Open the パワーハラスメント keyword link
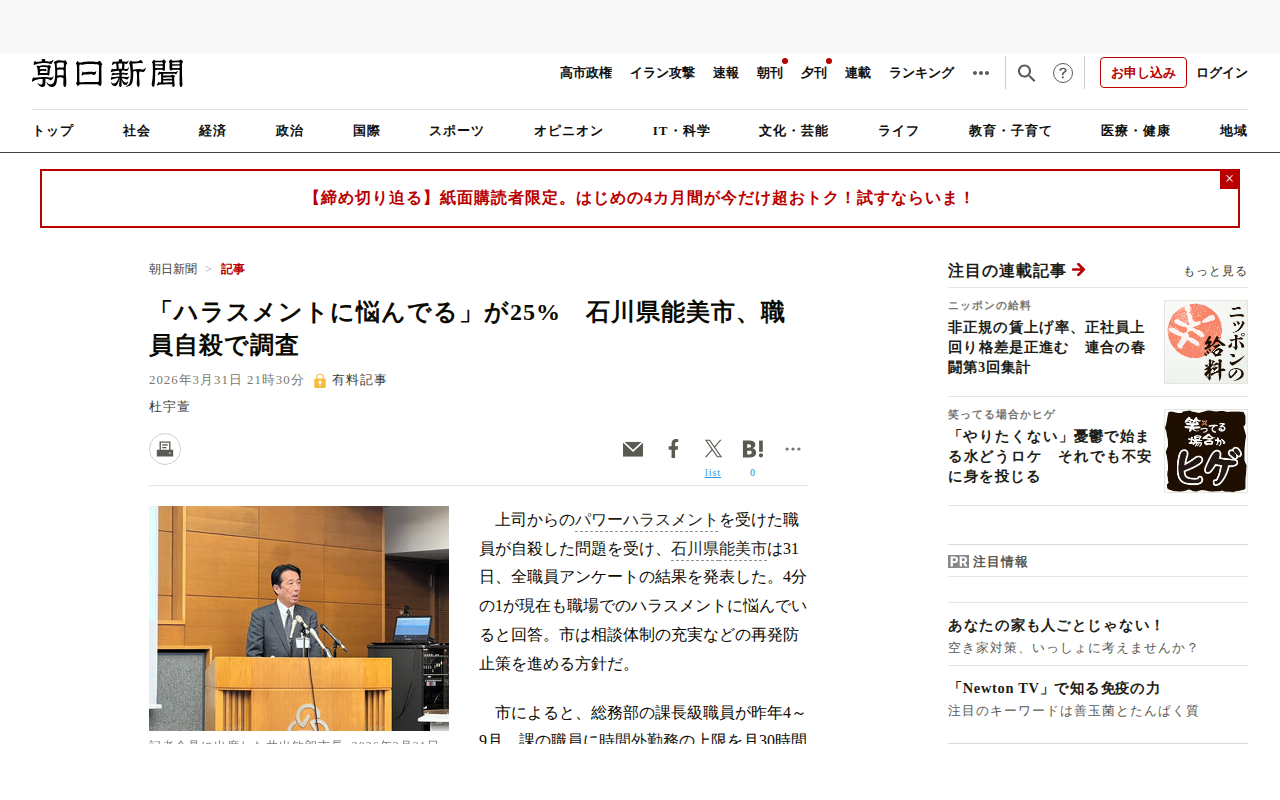The height and width of the screenshot is (800, 1280). tap(646, 520)
